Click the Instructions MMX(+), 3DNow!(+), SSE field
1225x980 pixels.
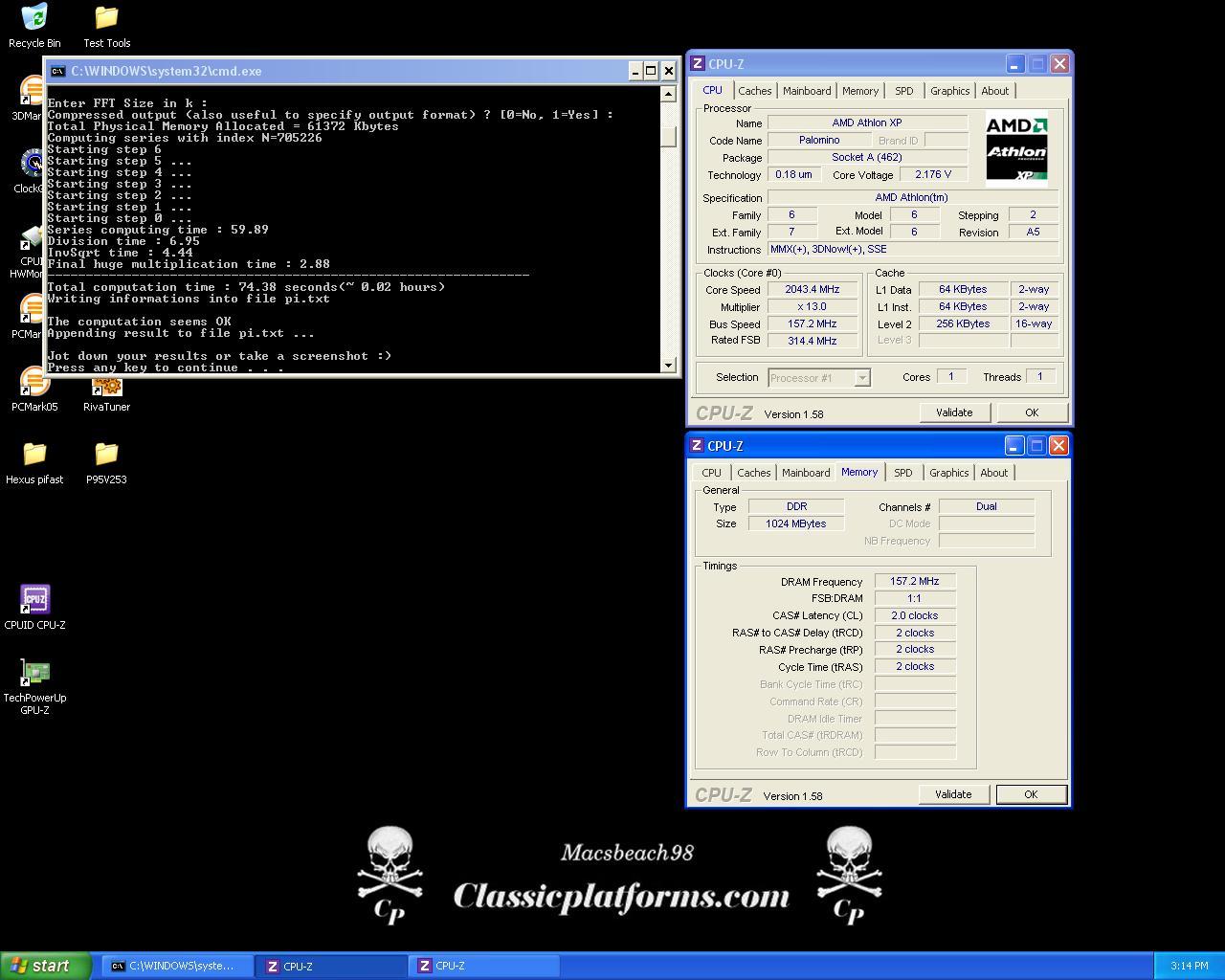(x=913, y=250)
